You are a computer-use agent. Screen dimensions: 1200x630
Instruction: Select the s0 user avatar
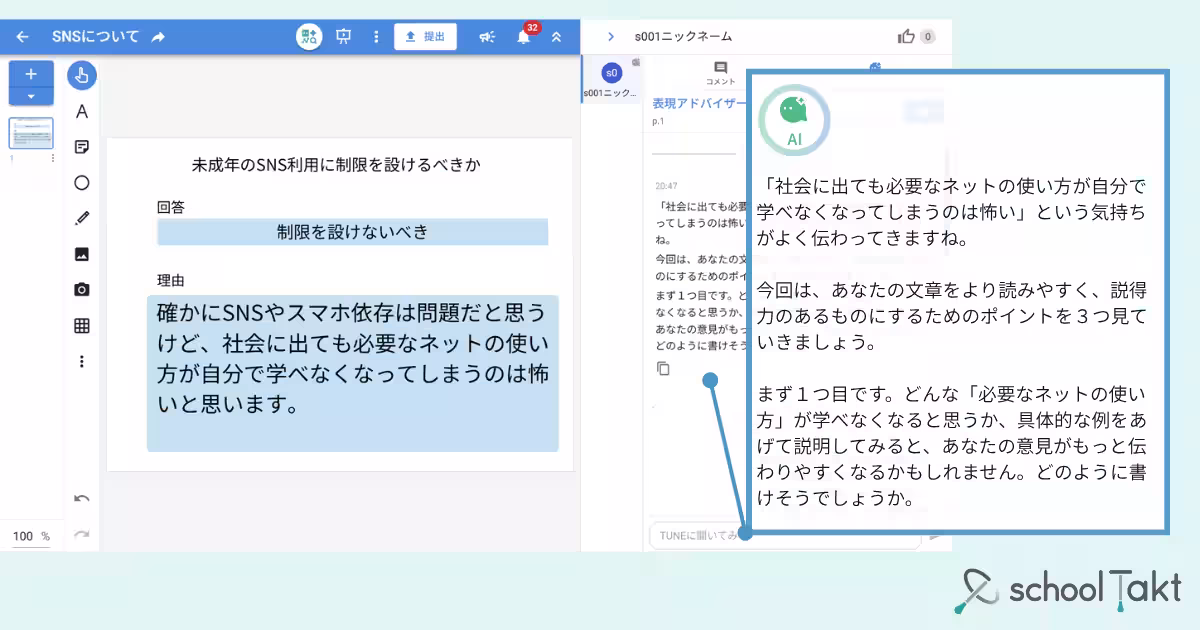[612, 73]
